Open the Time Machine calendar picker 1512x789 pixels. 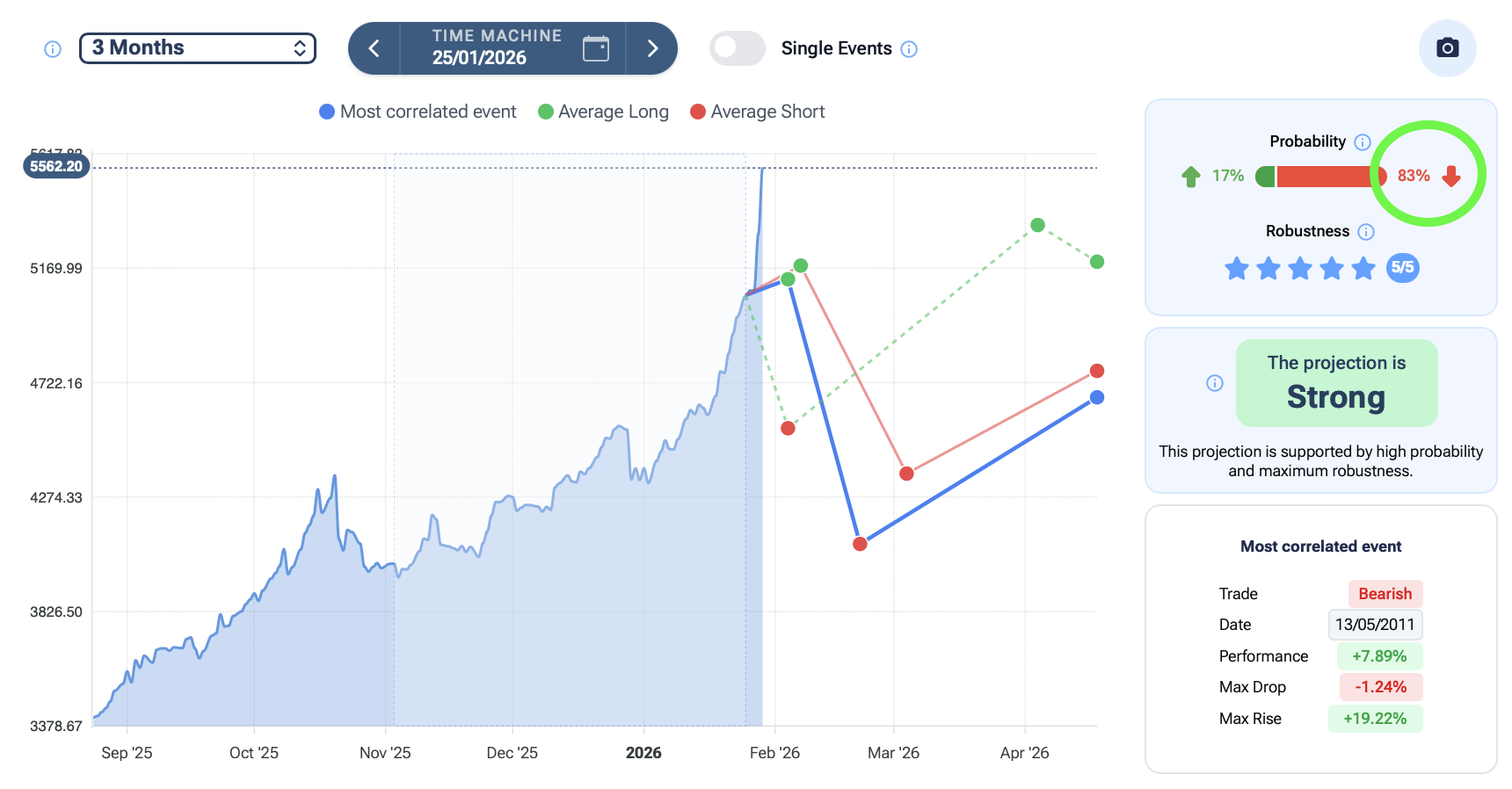(x=595, y=48)
